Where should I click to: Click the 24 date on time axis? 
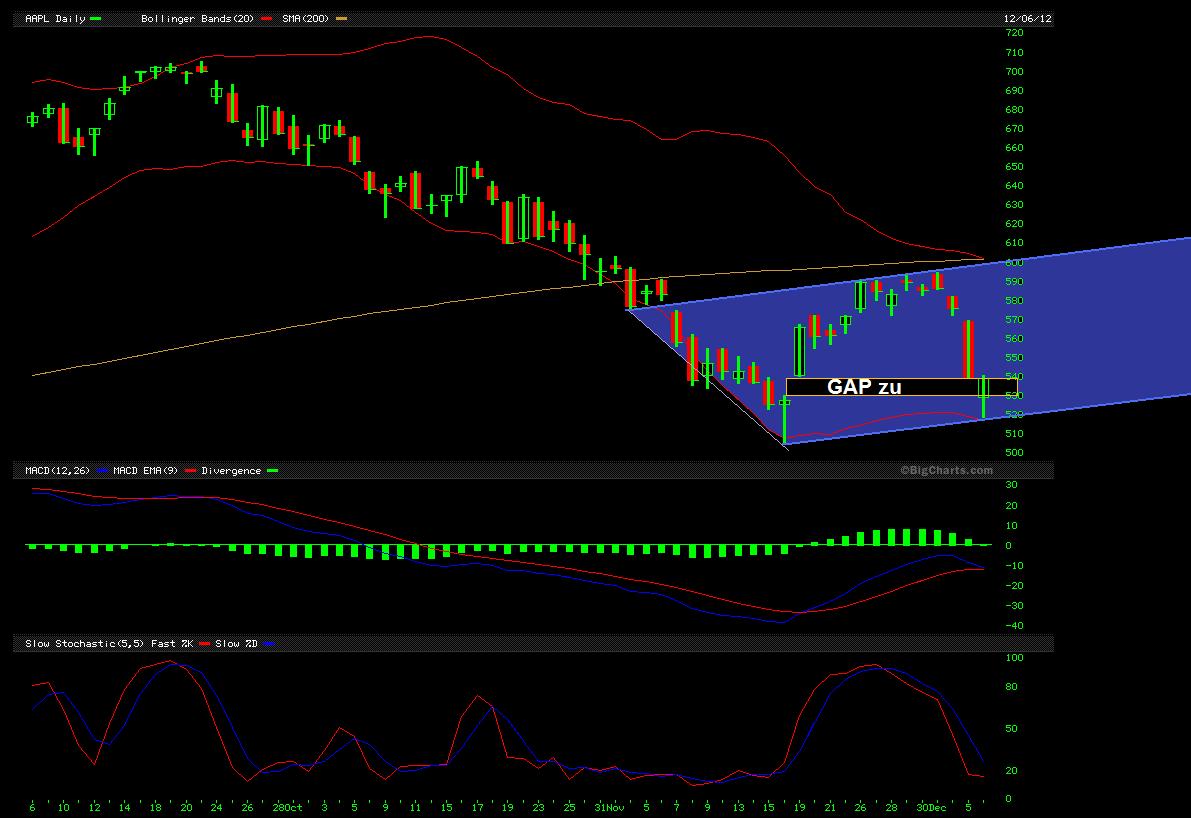point(216,807)
